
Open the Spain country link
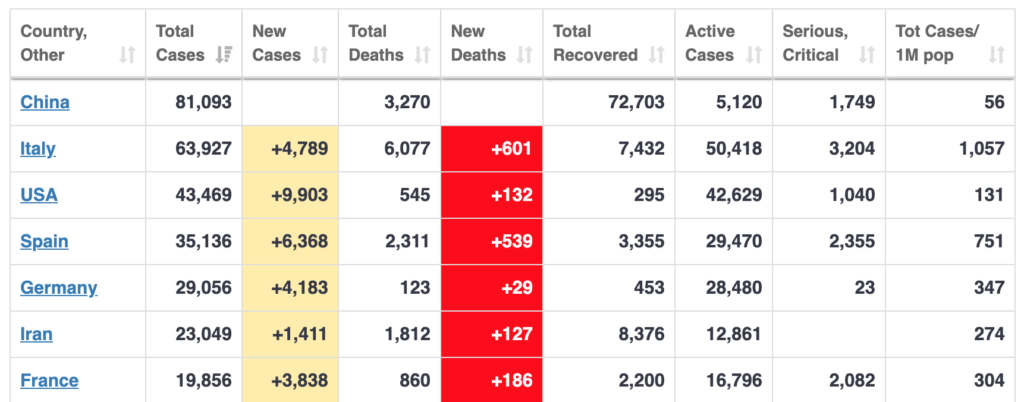[44, 241]
